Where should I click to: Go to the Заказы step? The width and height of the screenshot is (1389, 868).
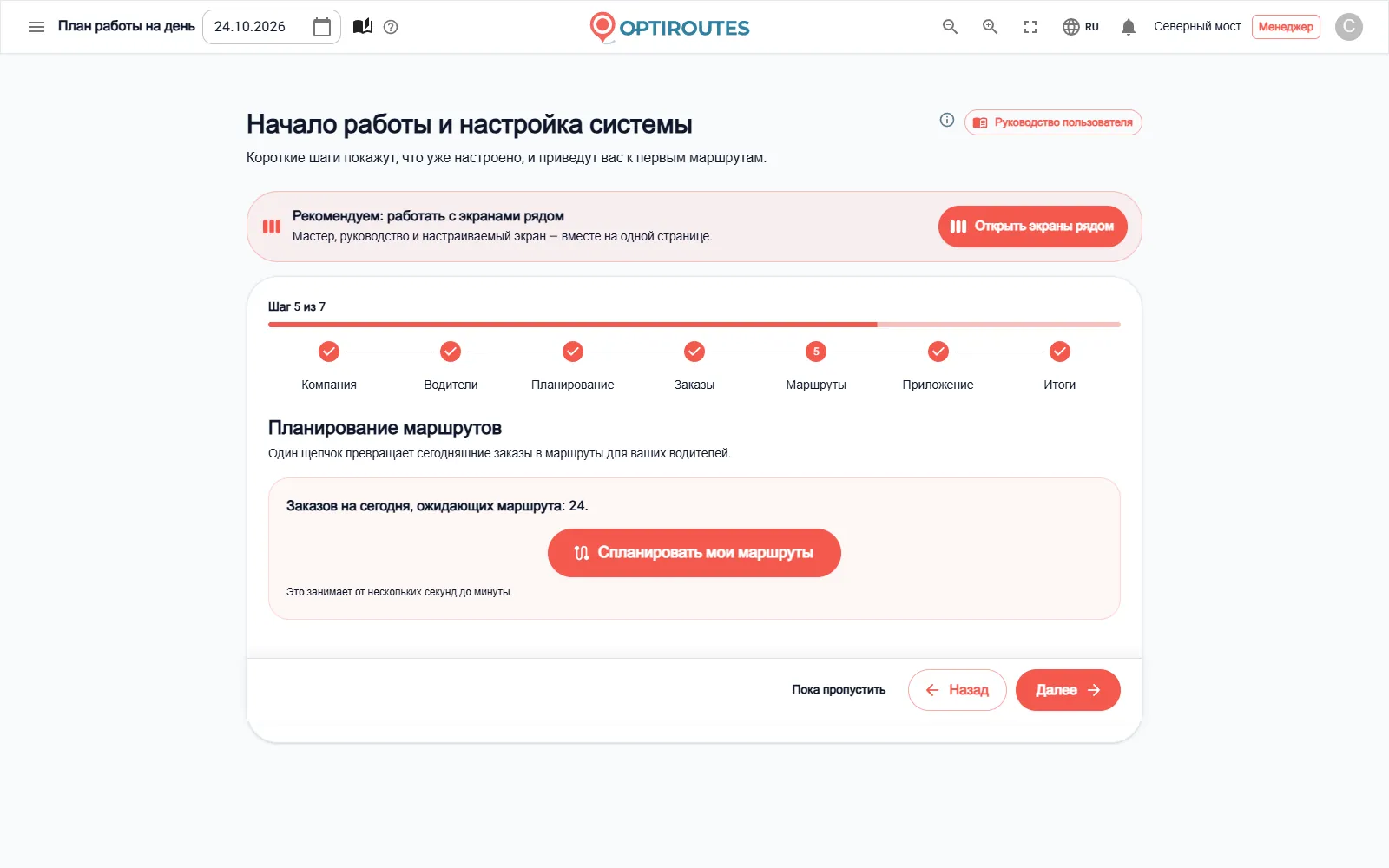(694, 365)
